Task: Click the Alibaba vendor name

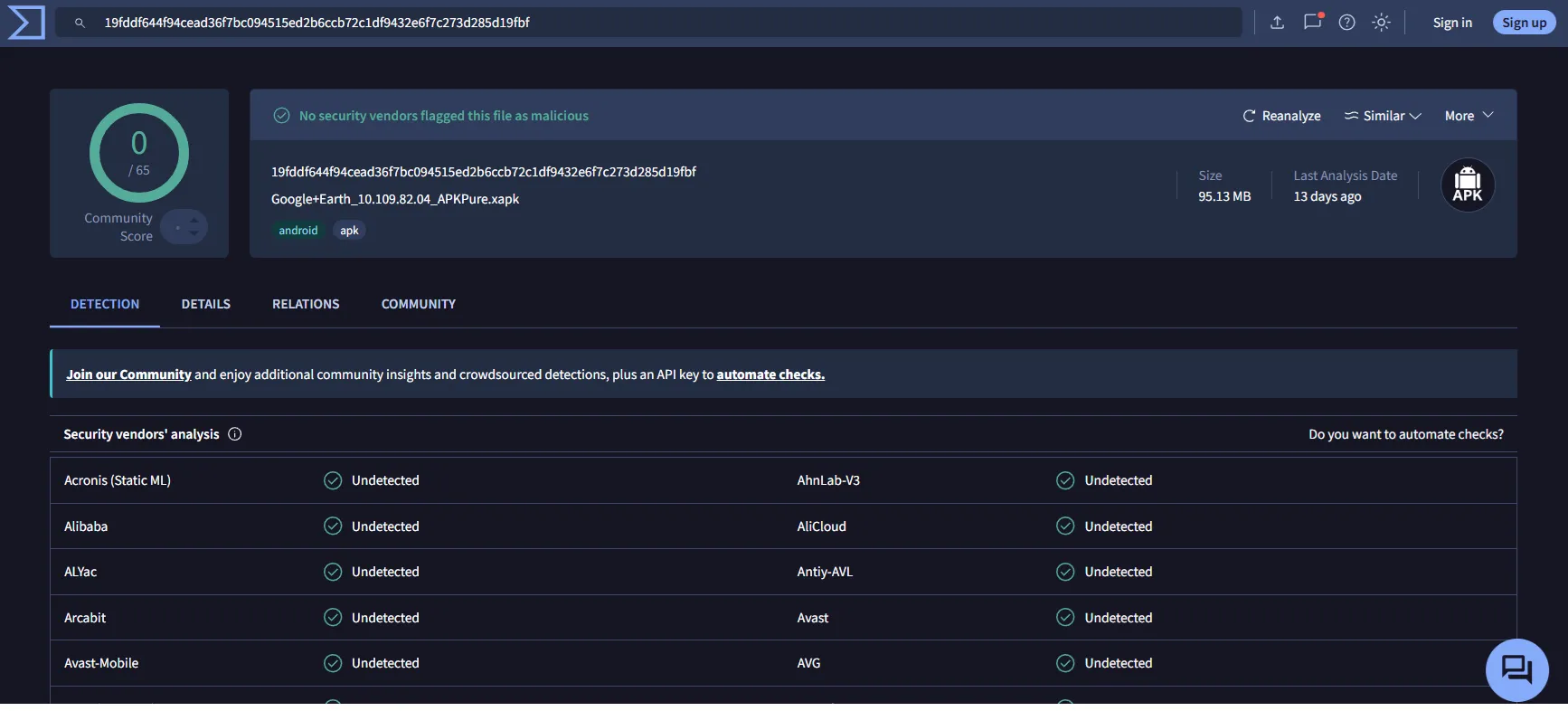Action: coord(86,526)
